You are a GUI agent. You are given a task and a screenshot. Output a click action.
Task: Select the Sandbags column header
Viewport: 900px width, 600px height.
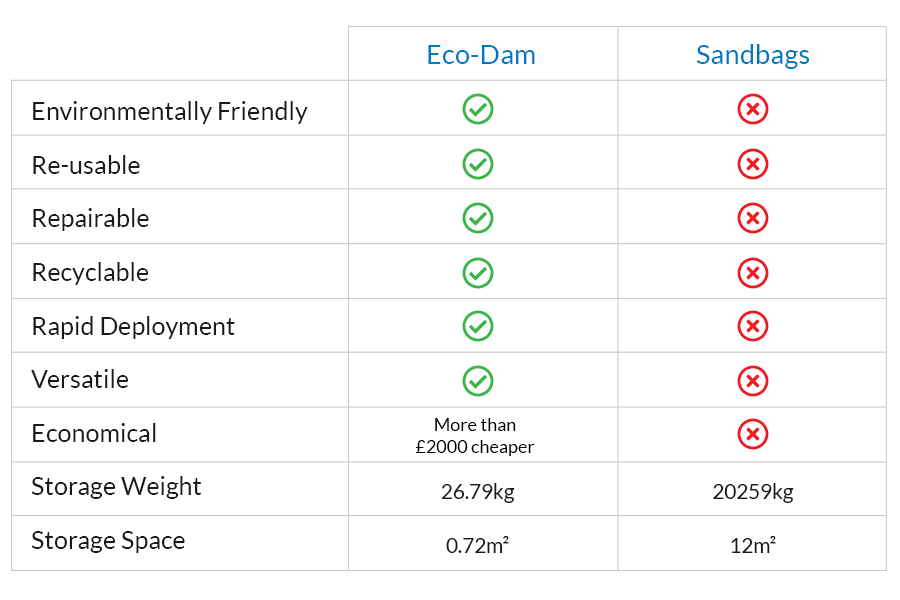point(752,55)
